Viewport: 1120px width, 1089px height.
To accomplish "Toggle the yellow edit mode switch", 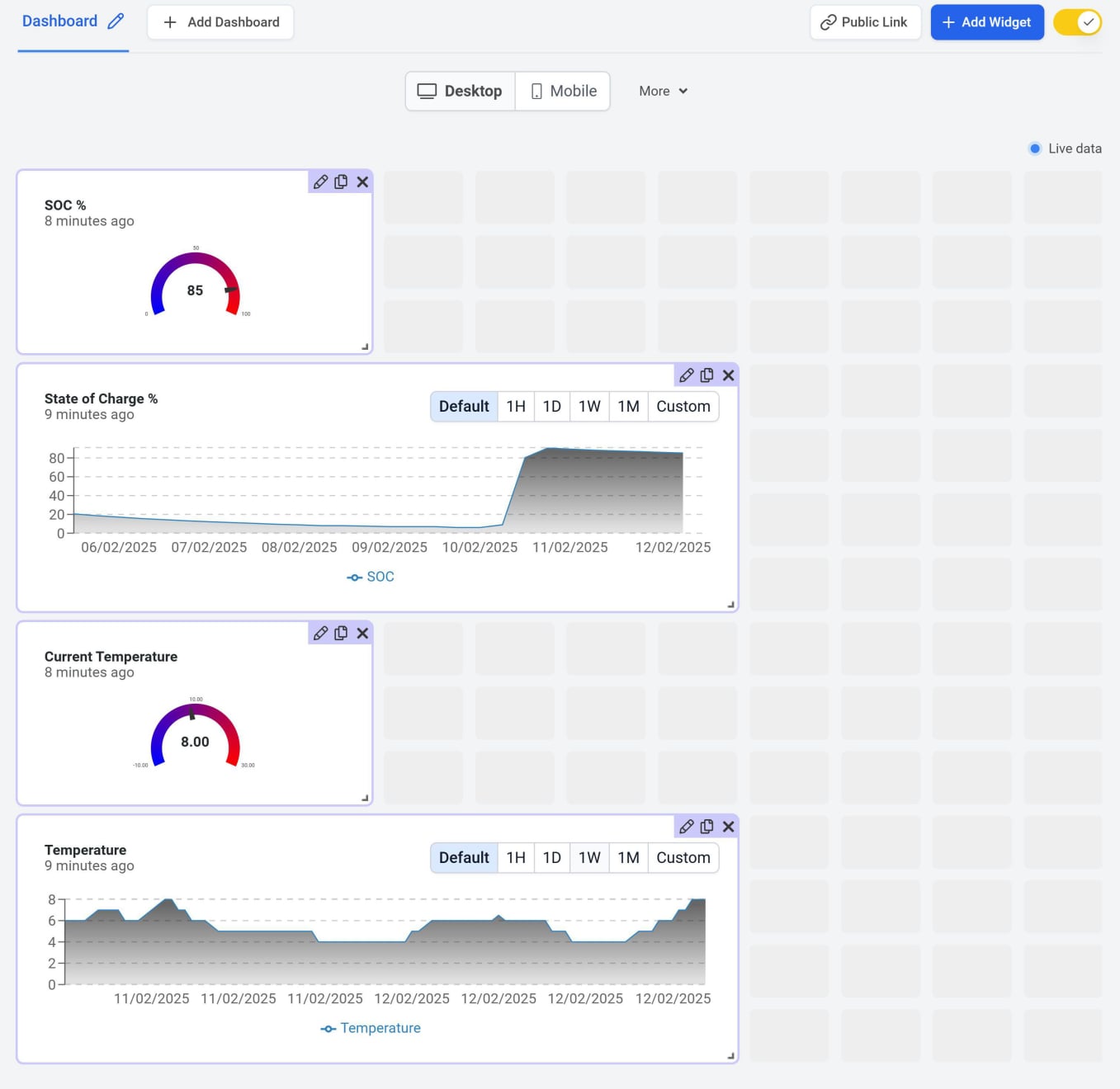I will (x=1077, y=22).
